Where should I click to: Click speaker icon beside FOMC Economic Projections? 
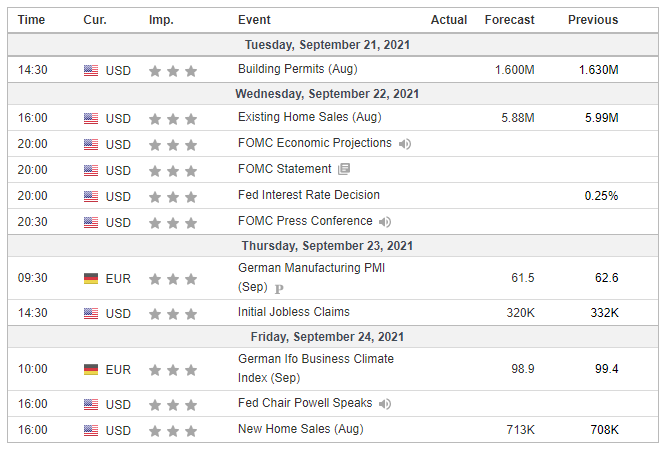coord(404,144)
